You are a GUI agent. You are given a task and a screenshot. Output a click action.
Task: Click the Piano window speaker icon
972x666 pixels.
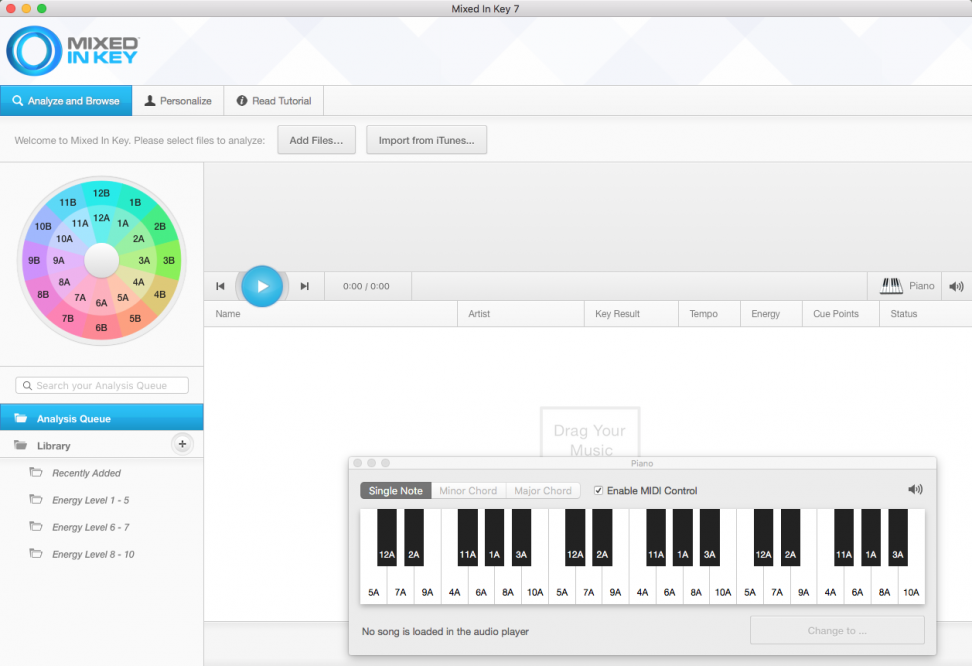pyautogui.click(x=915, y=489)
